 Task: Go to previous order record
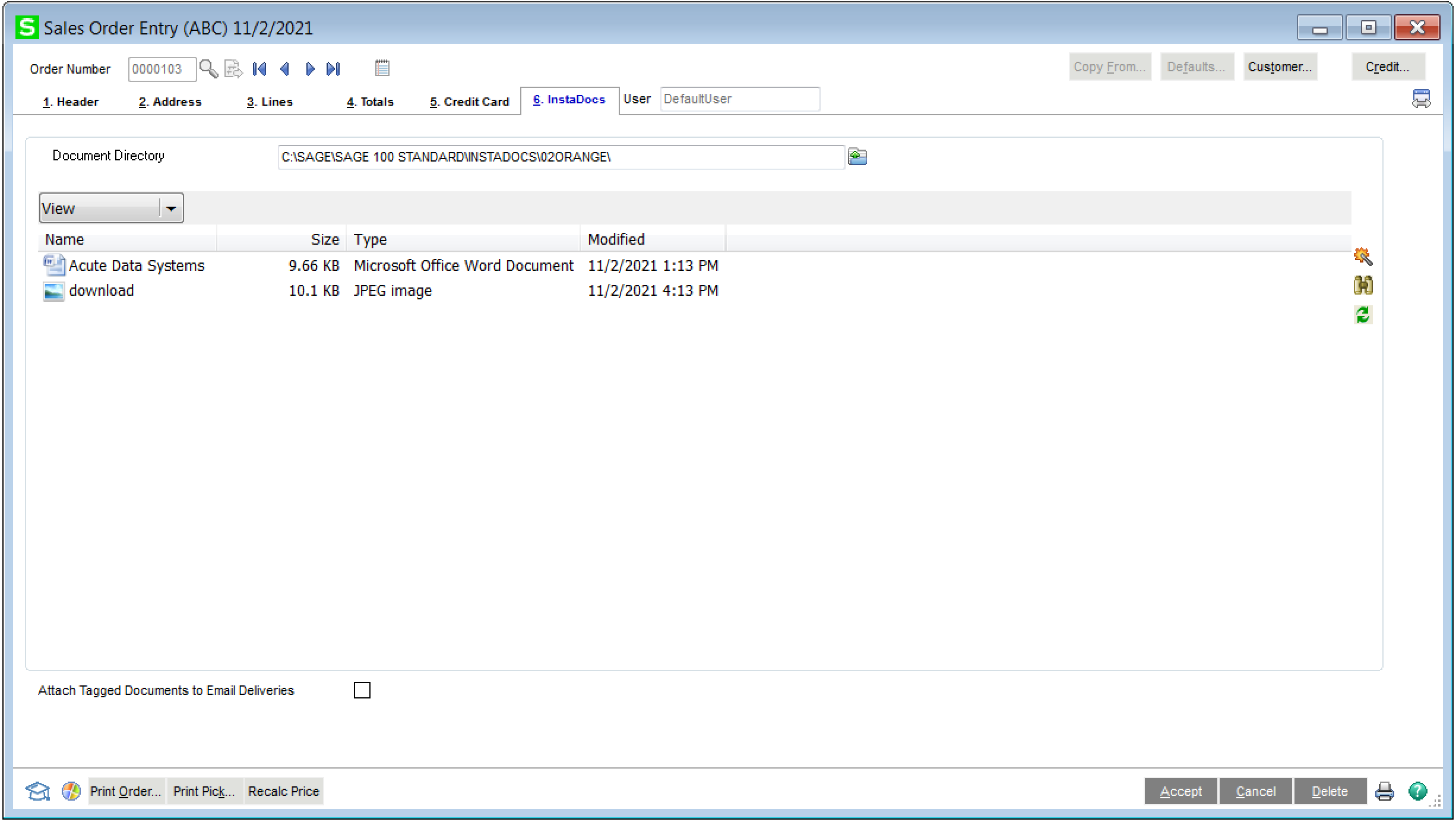pos(284,69)
